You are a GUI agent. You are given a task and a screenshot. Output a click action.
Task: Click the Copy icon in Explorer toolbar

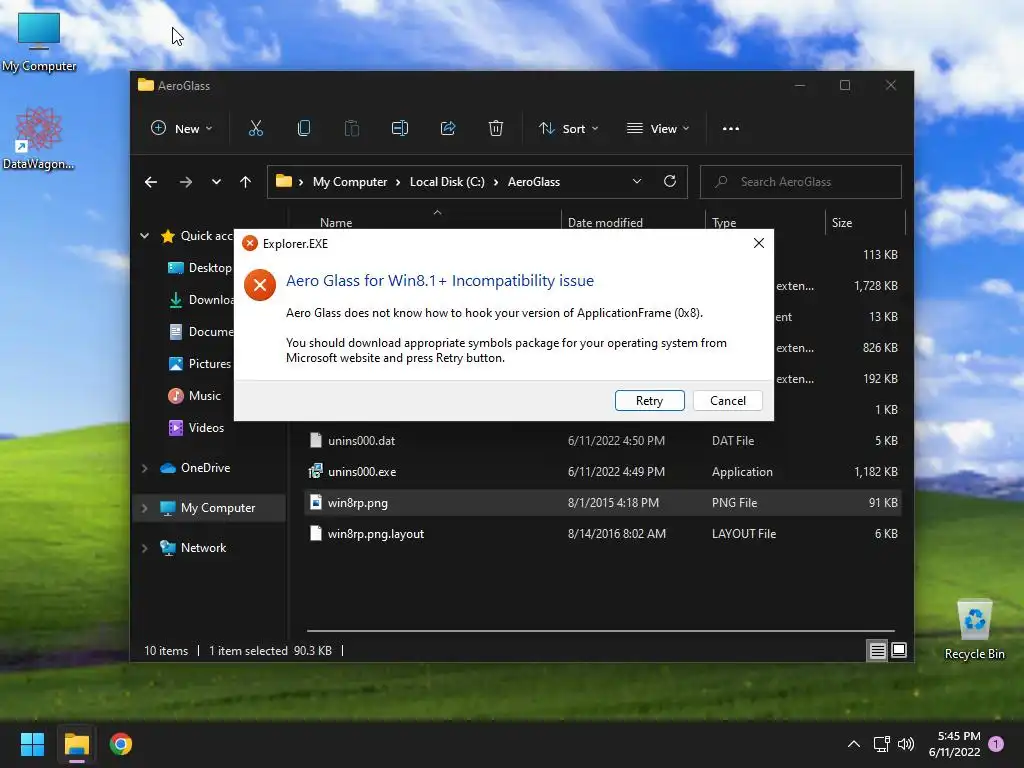tap(304, 129)
